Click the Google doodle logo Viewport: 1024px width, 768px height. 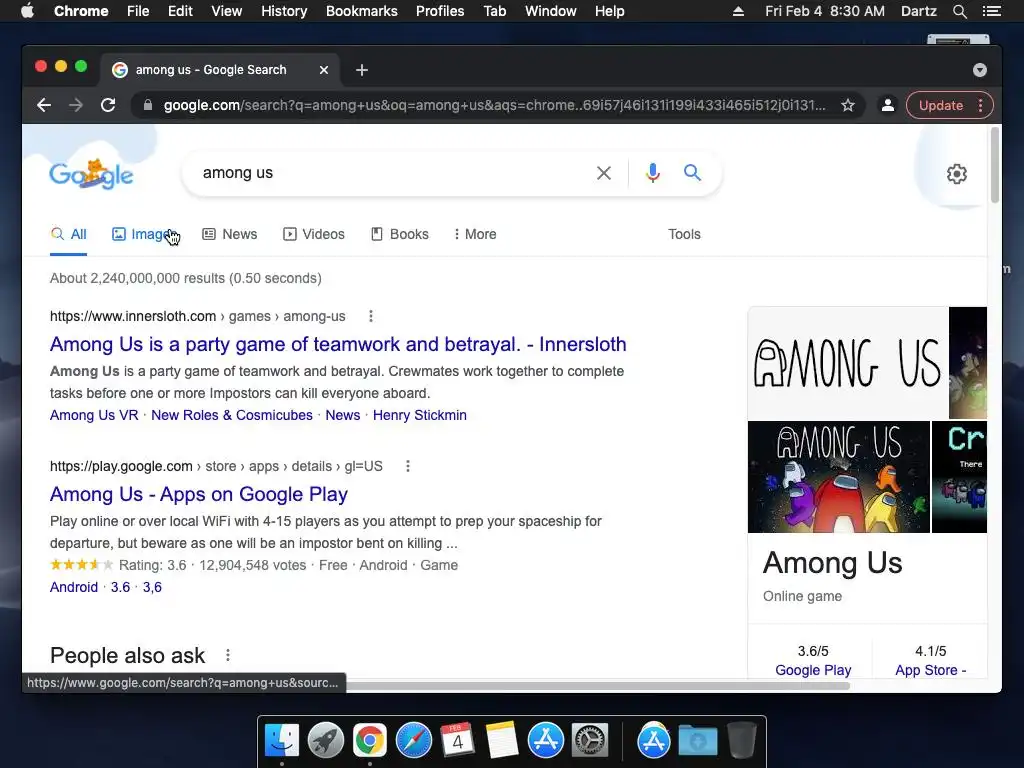pyautogui.click(x=91, y=174)
